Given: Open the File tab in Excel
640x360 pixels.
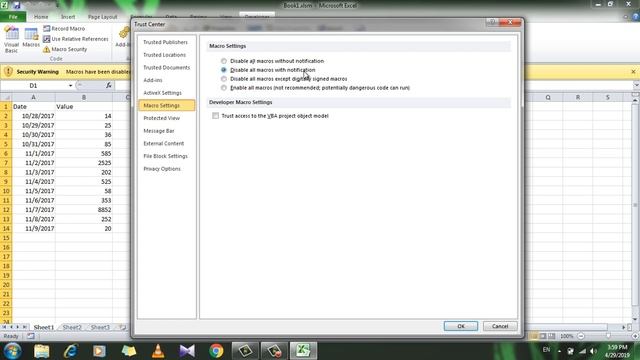Looking at the screenshot, I should point(13,17).
